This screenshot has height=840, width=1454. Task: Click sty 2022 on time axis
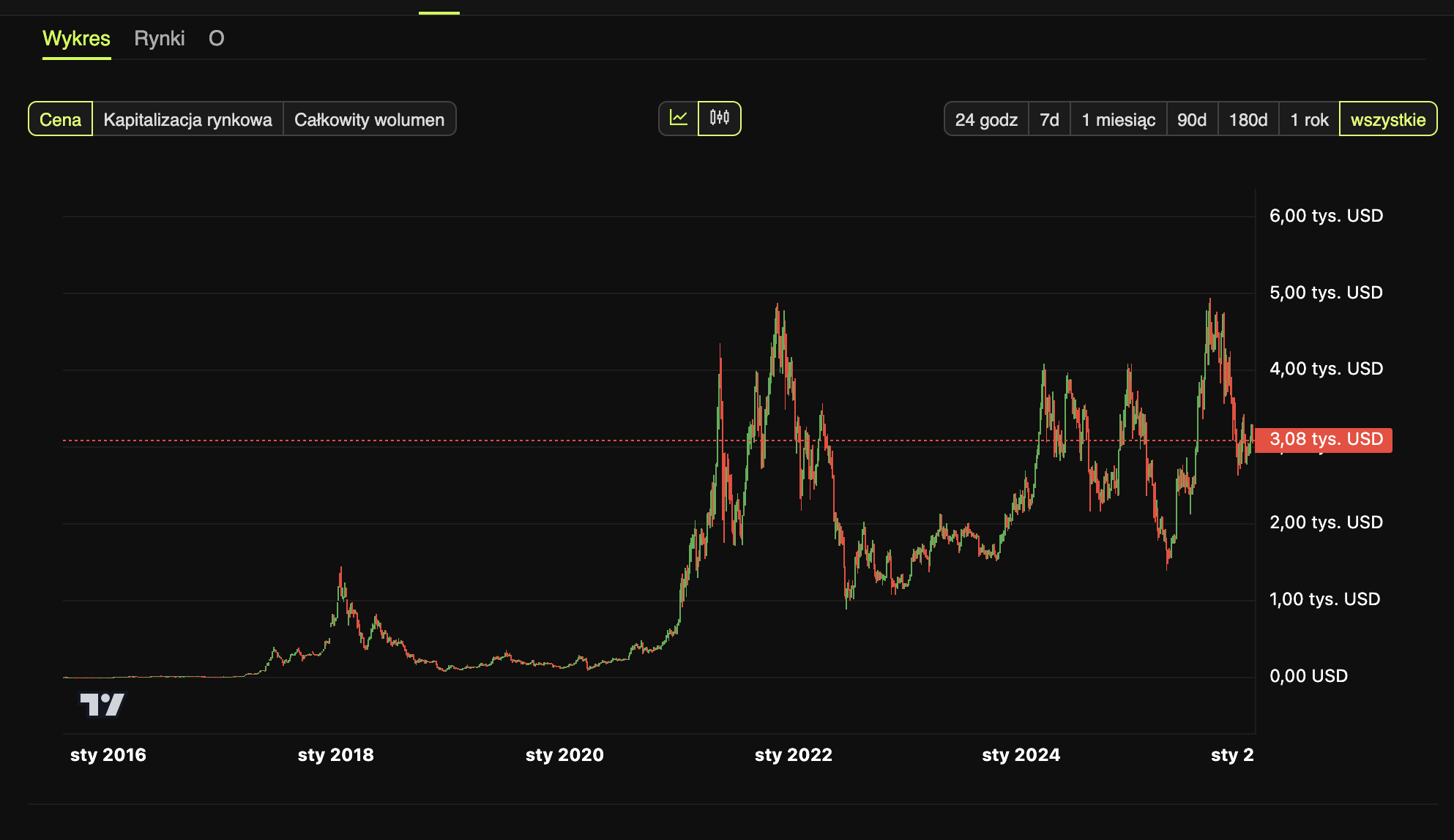793,755
